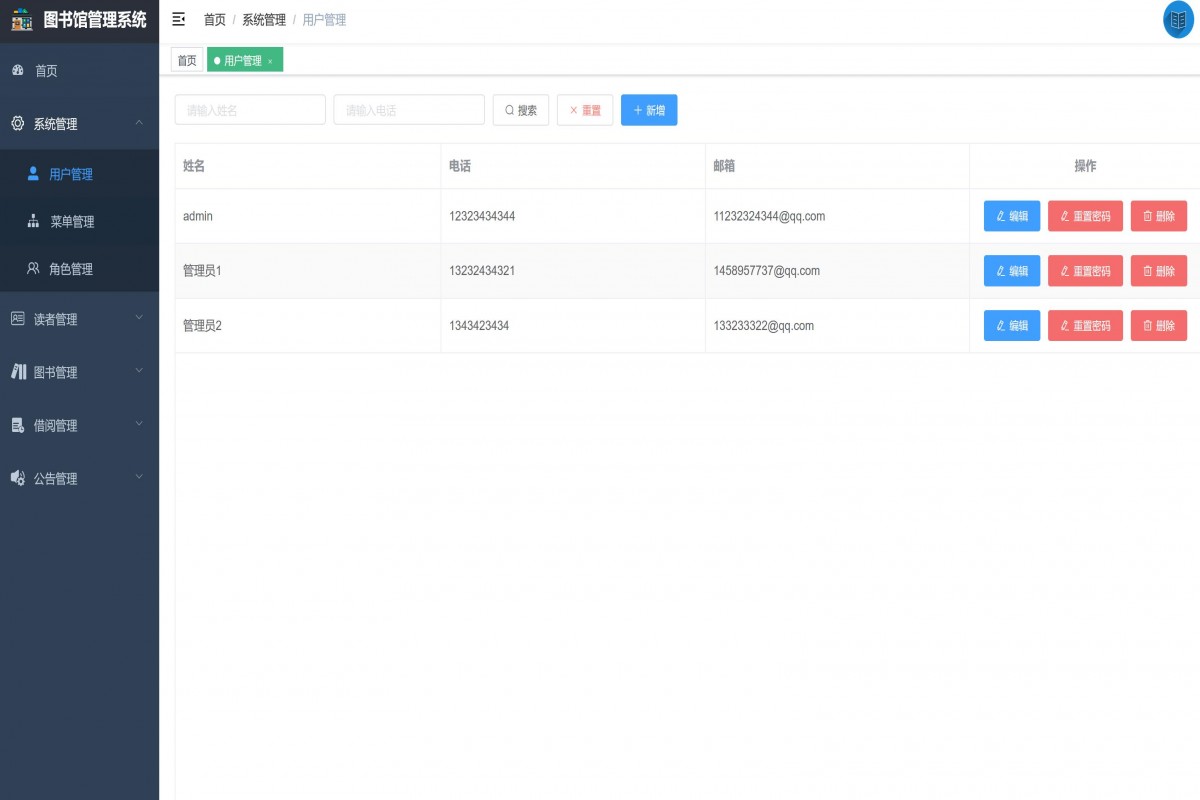The image size is (1200, 800).
Task: Close the 用户管理 tab with x
Action: coord(270,62)
